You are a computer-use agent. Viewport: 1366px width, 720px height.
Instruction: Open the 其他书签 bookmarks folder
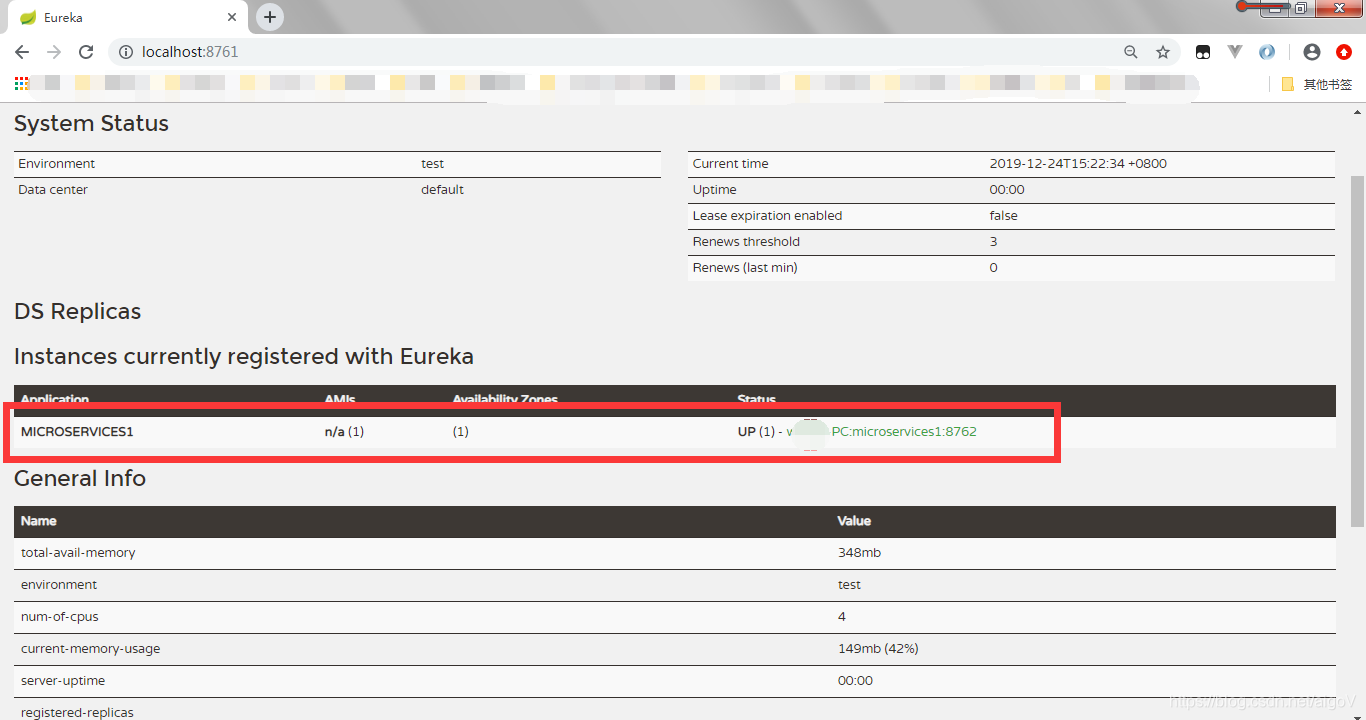pyautogui.click(x=1316, y=84)
